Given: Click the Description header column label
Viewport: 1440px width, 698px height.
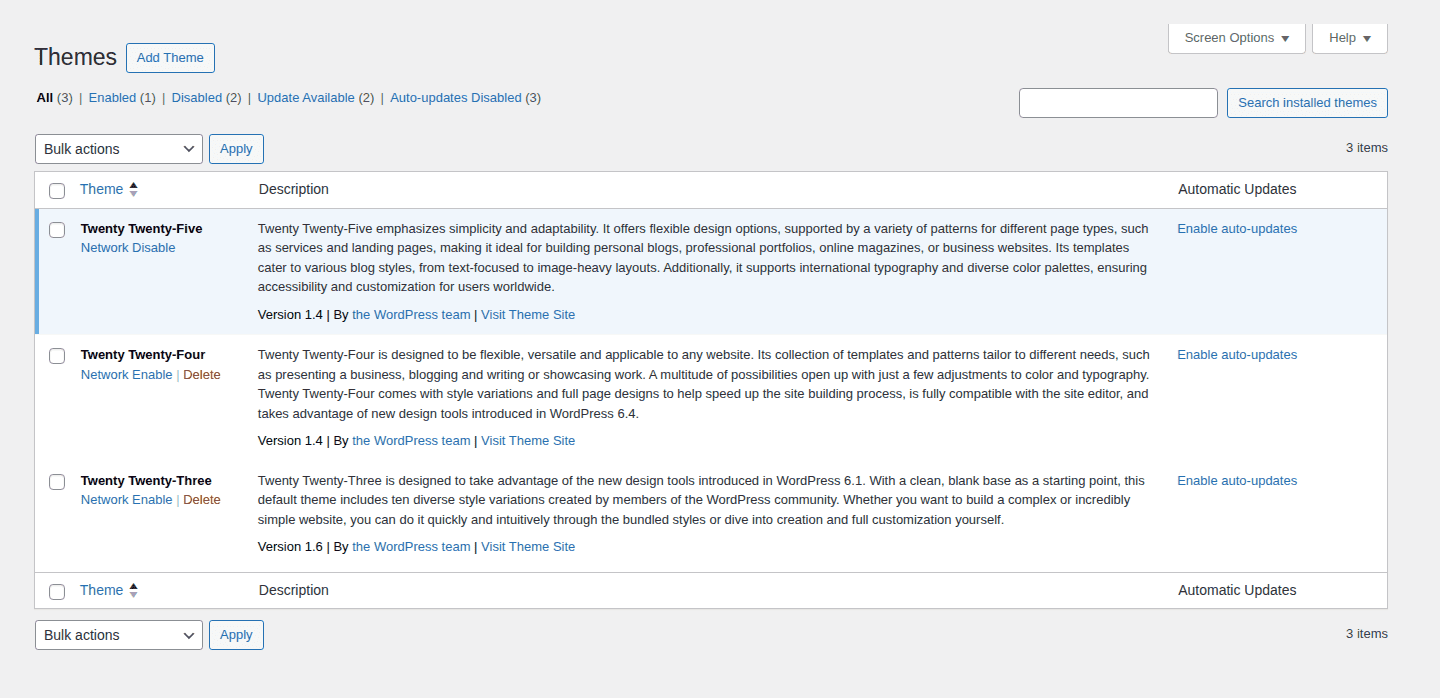Looking at the screenshot, I should point(294,189).
